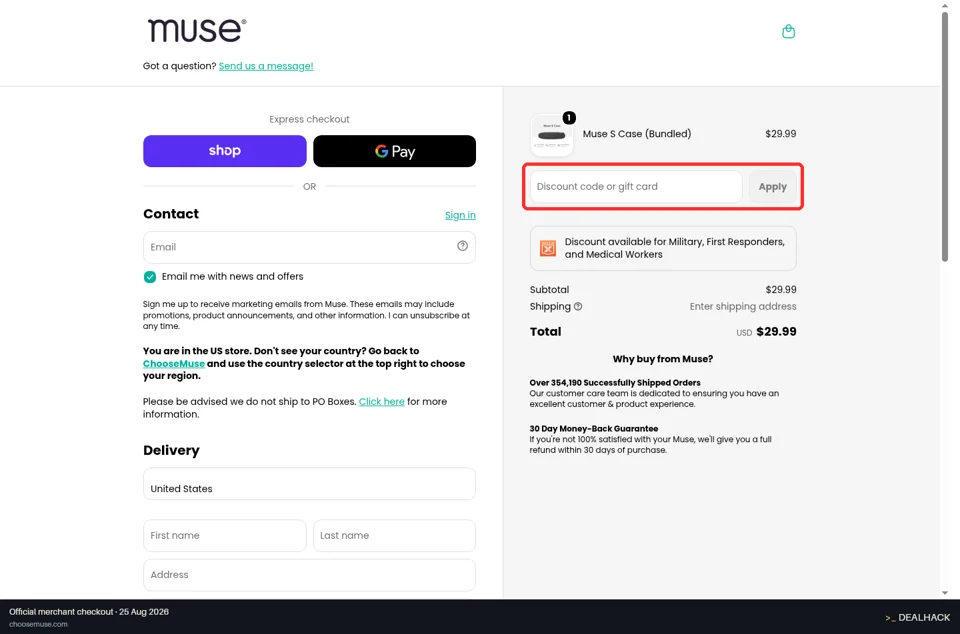Click the Shipping info question icon
Image resolution: width=960 pixels, height=634 pixels.
tap(578, 307)
